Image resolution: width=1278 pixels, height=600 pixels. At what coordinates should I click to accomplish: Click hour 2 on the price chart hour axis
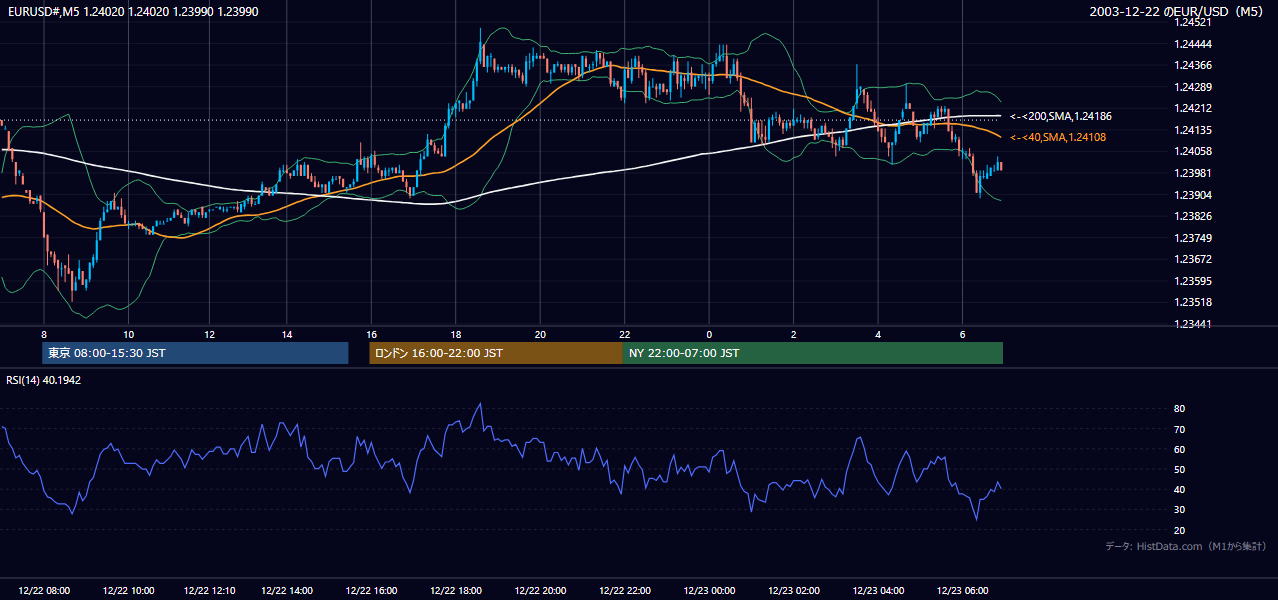click(x=793, y=334)
